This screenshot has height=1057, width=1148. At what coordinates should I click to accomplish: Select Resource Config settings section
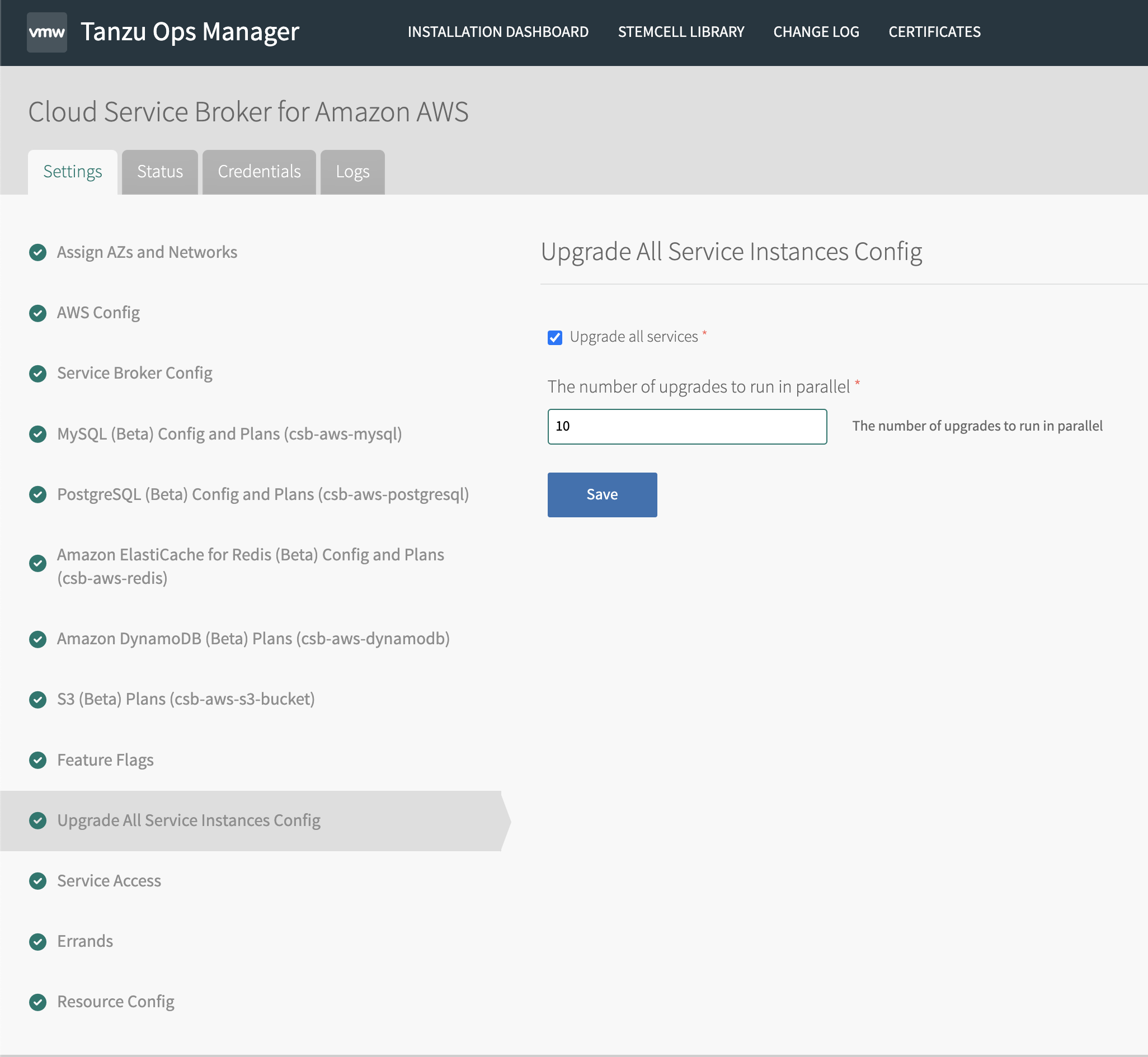point(116,1001)
